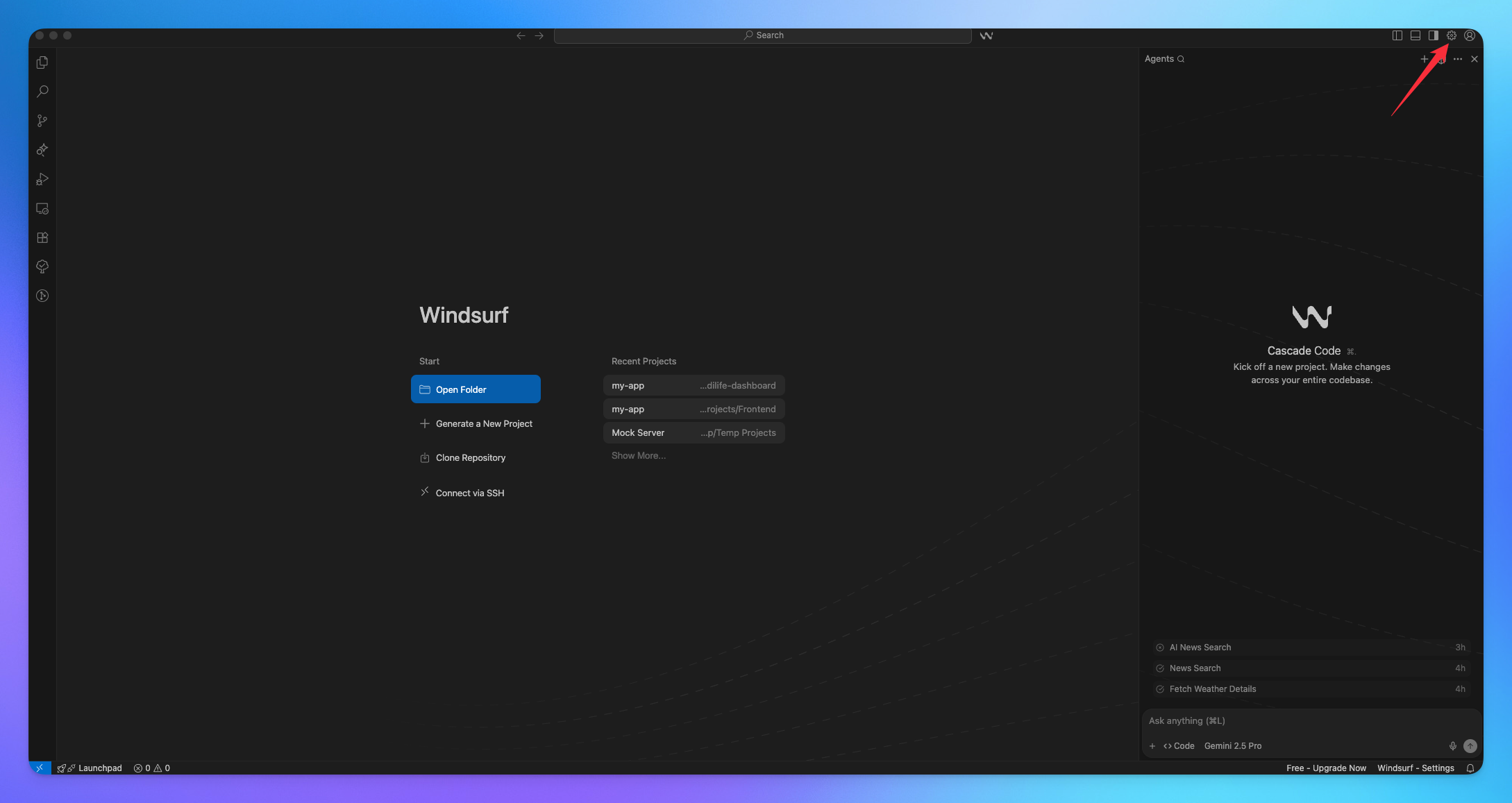1512x803 pixels.
Task: Open the Run and Debug view
Action: [x=42, y=179]
